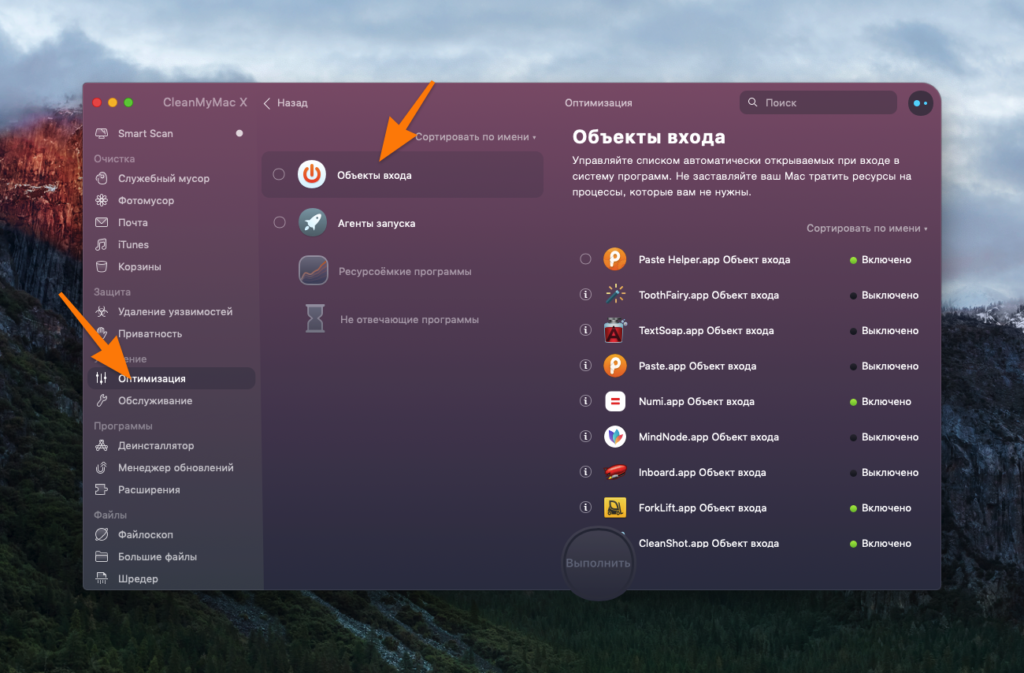This screenshot has width=1024, height=673.
Task: Select the Корзины bin icon
Action: (x=102, y=267)
